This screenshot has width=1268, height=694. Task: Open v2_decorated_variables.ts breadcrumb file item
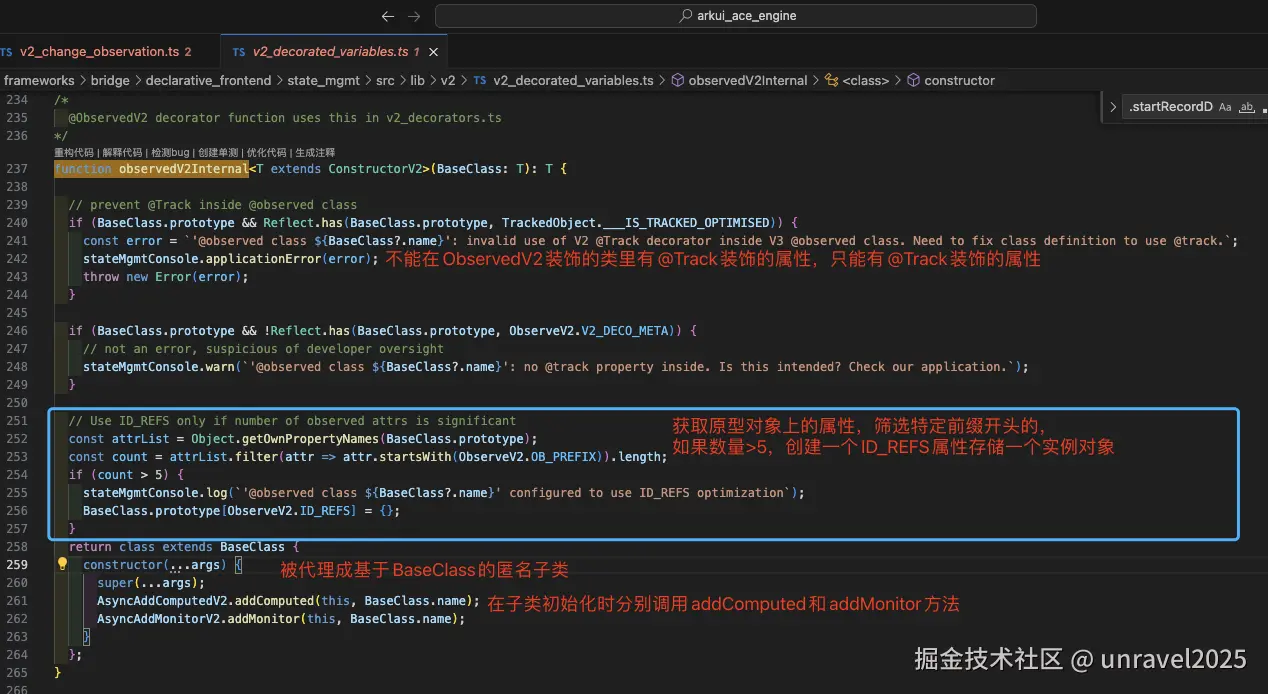point(563,80)
